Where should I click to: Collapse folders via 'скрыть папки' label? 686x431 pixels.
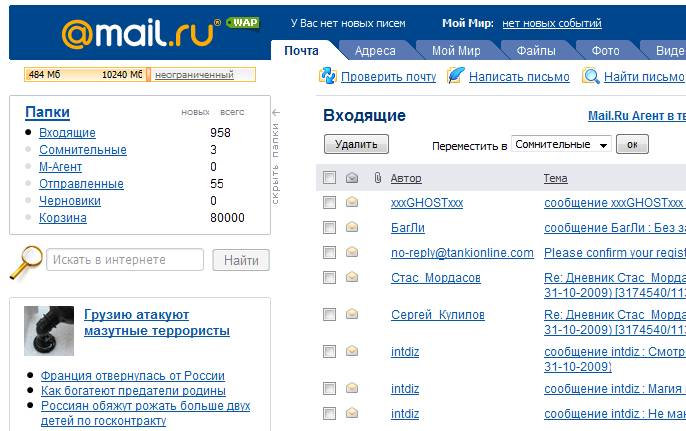pyautogui.click(x=275, y=164)
